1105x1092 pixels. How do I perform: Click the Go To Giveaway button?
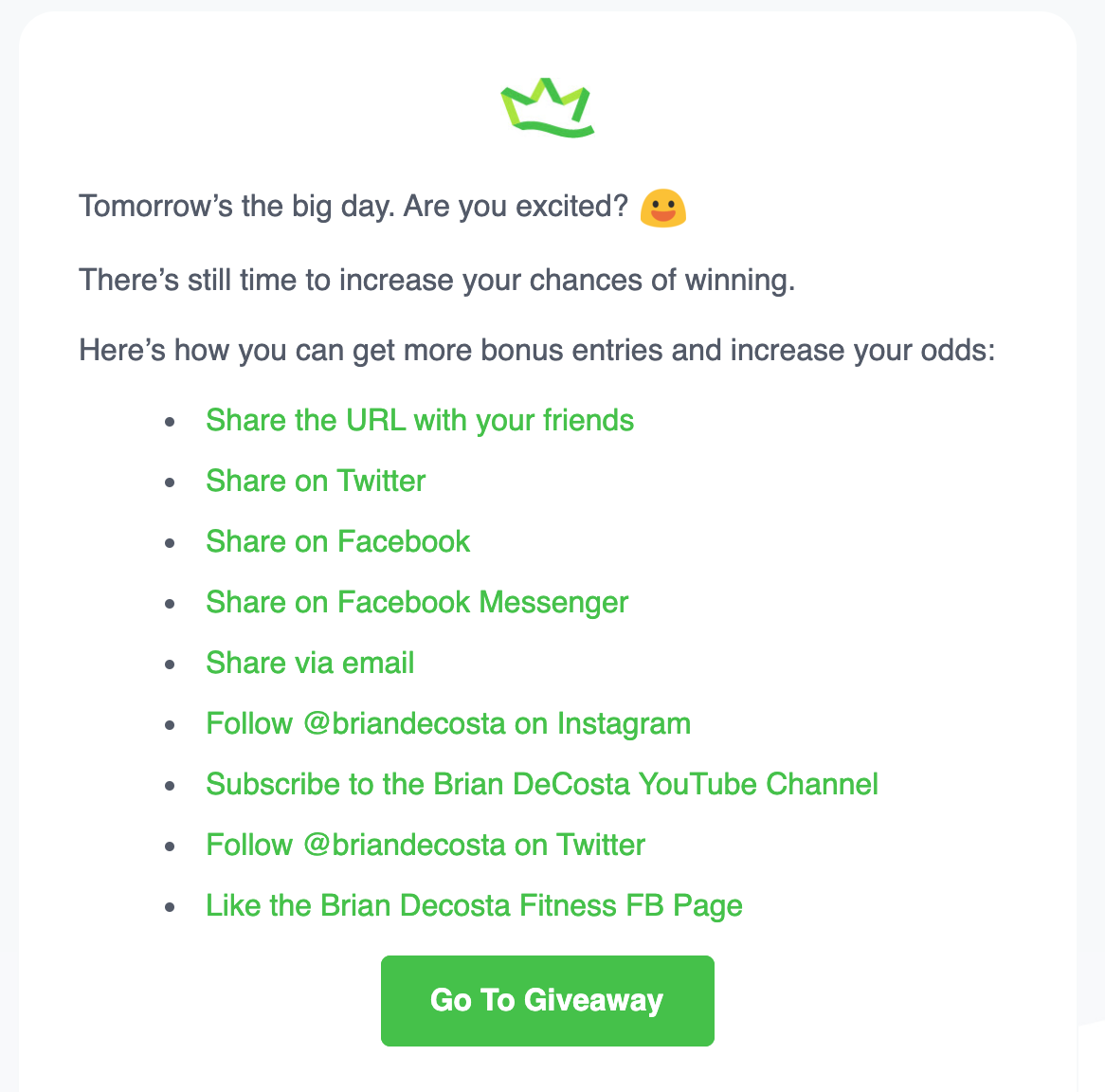pos(548,1000)
